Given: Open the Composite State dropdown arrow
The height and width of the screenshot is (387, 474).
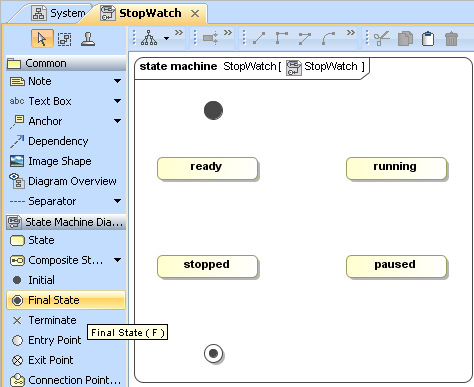Looking at the screenshot, I should tap(117, 260).
